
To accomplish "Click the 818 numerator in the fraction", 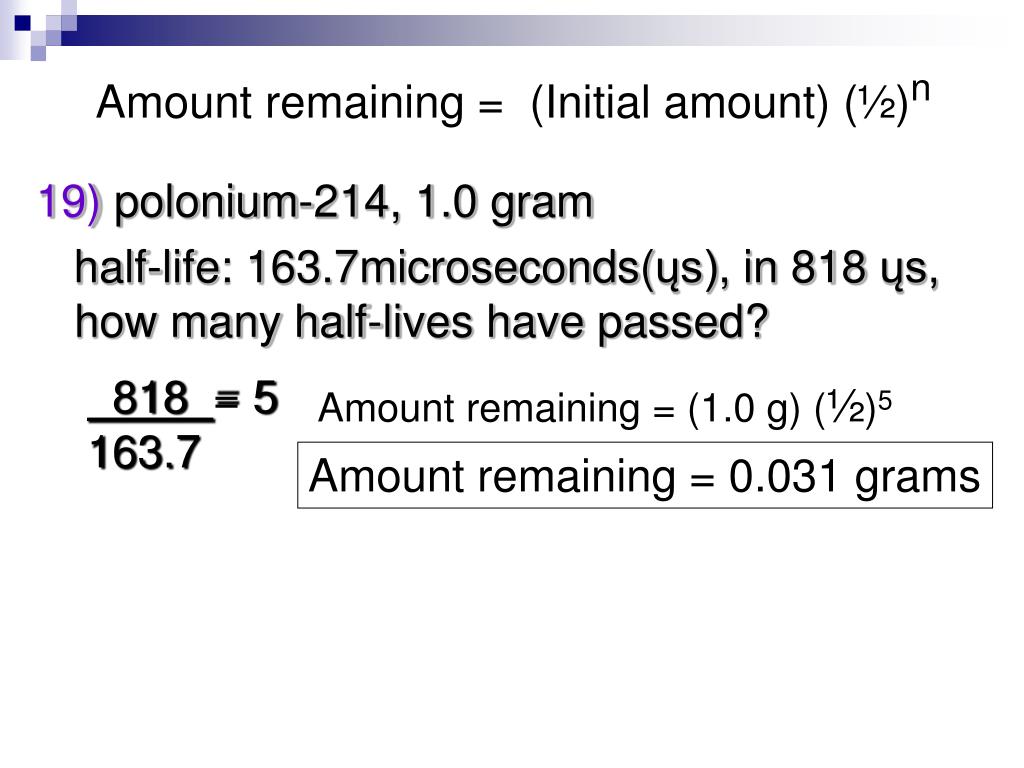I will click(x=151, y=398).
